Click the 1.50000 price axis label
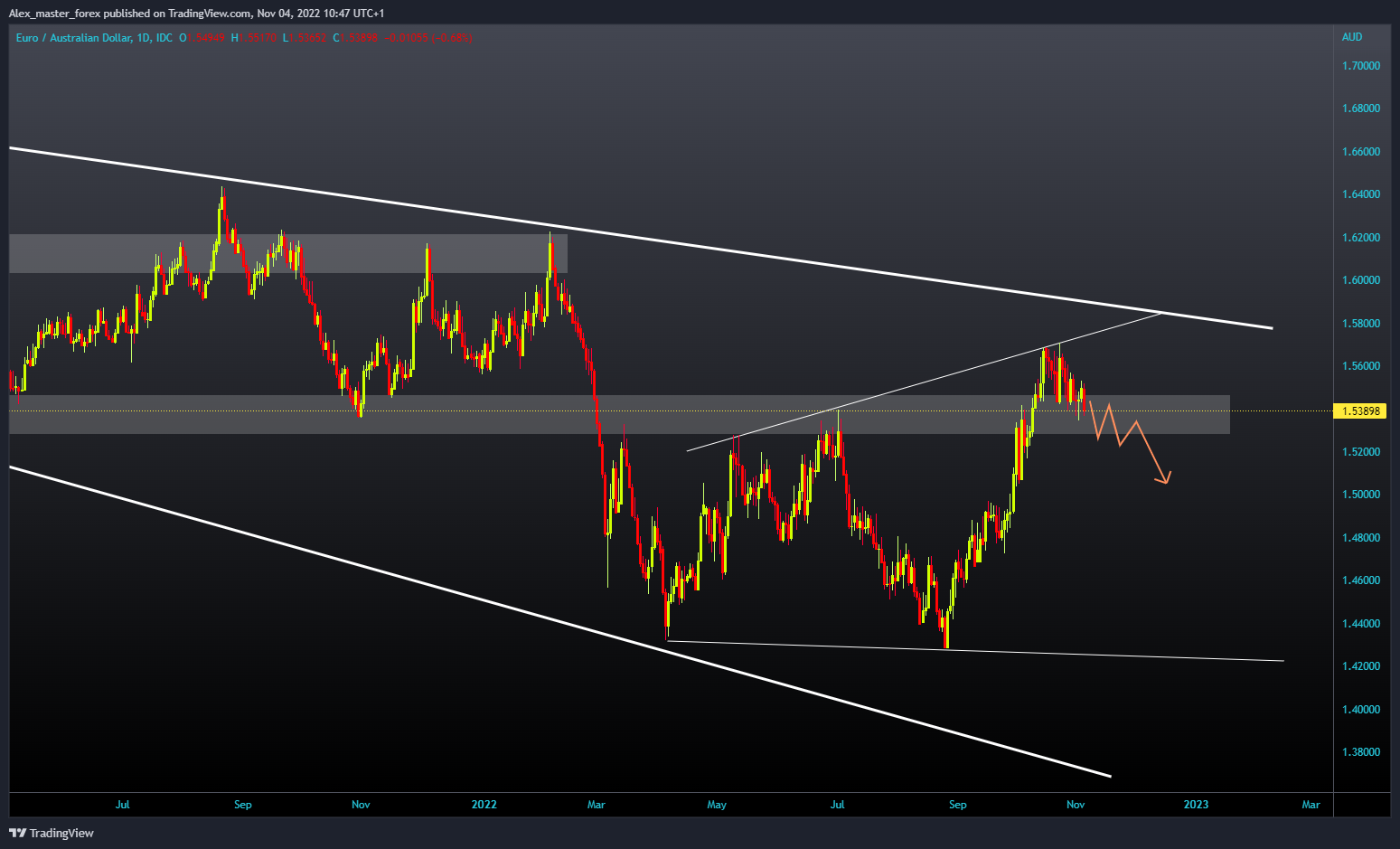Viewport: 1400px width, 849px height. [1361, 495]
